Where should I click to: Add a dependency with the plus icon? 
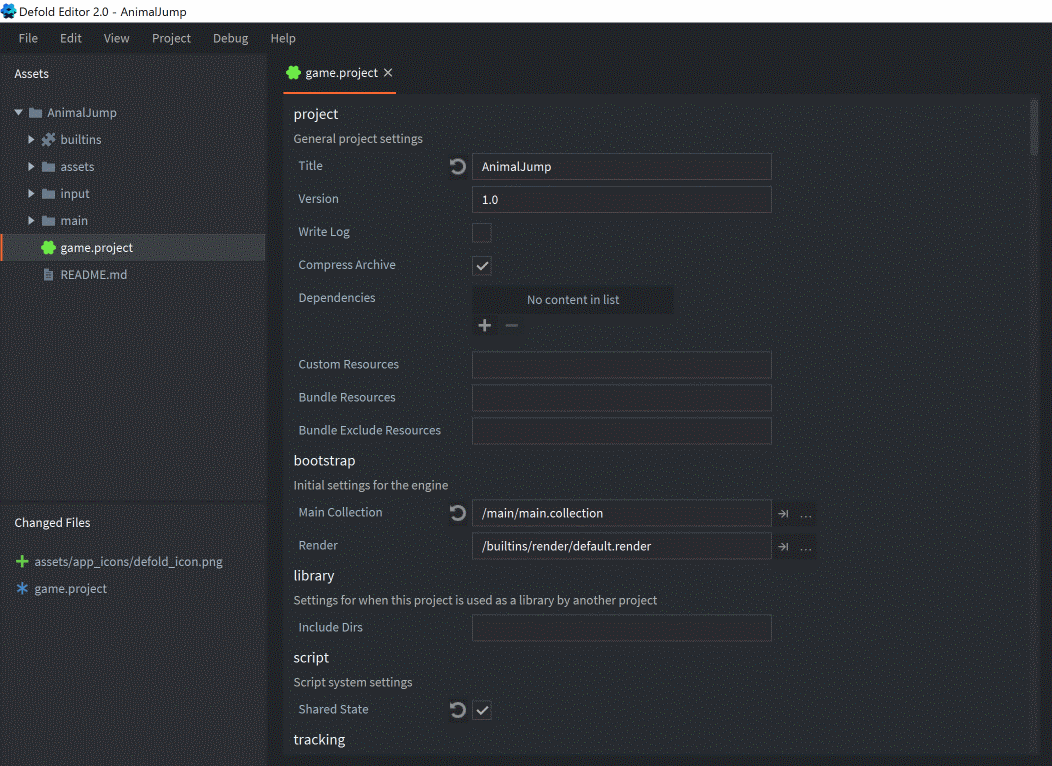[485, 326]
